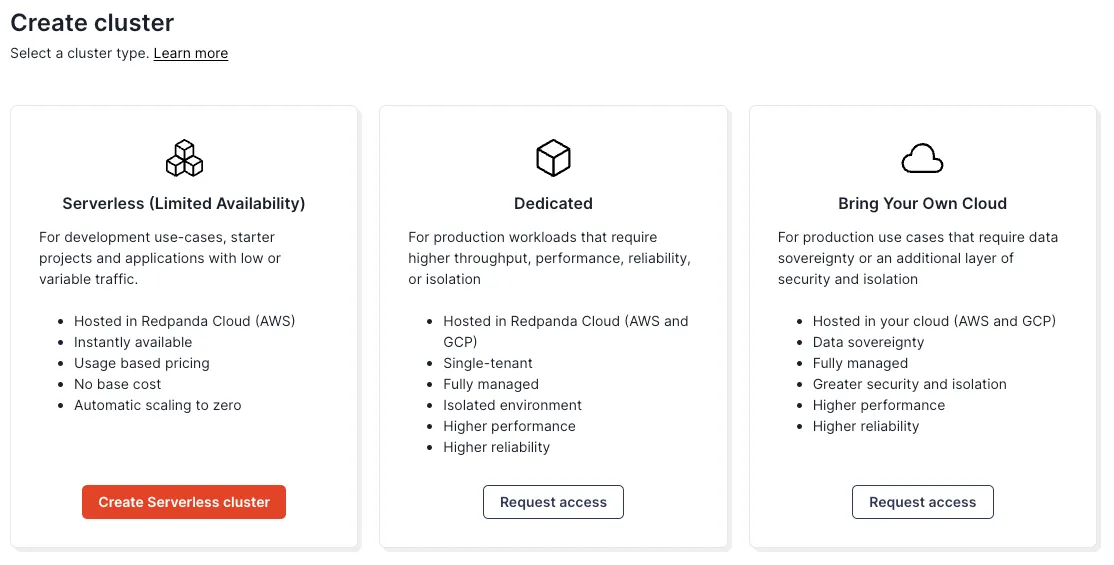Click the Bring Your Own Cloud icon
Image resolution: width=1114 pixels, height=565 pixels.
tap(922, 158)
